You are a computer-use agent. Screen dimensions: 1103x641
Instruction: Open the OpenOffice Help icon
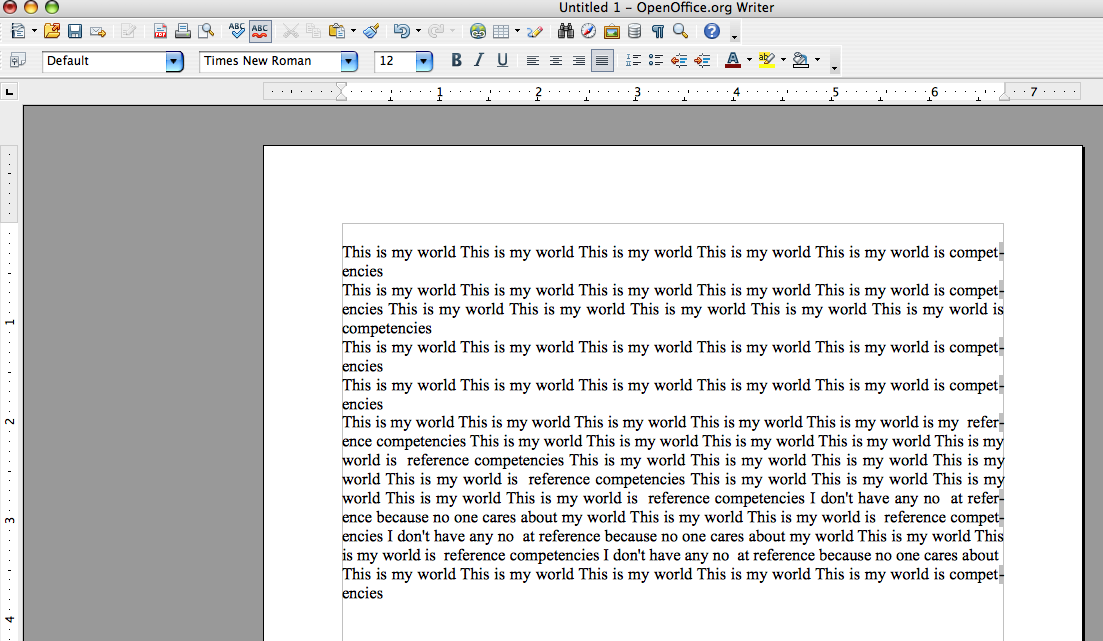pos(712,31)
